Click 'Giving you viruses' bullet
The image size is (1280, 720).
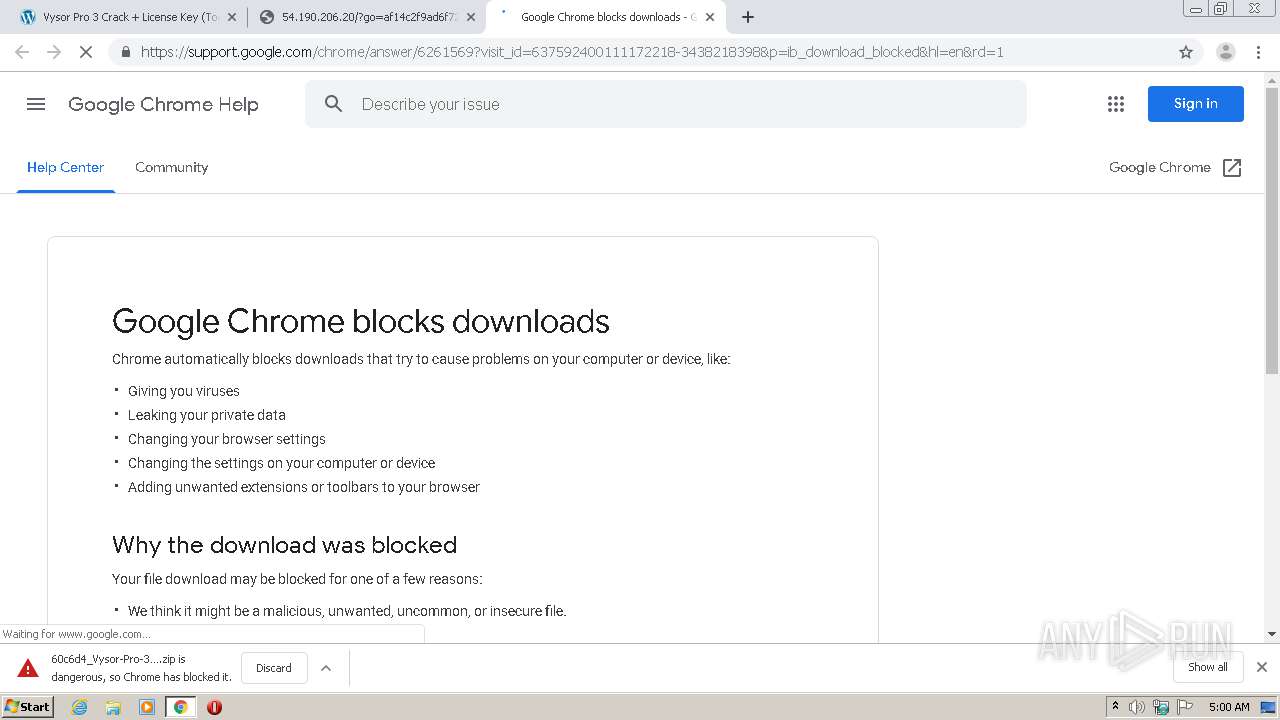[x=184, y=391]
